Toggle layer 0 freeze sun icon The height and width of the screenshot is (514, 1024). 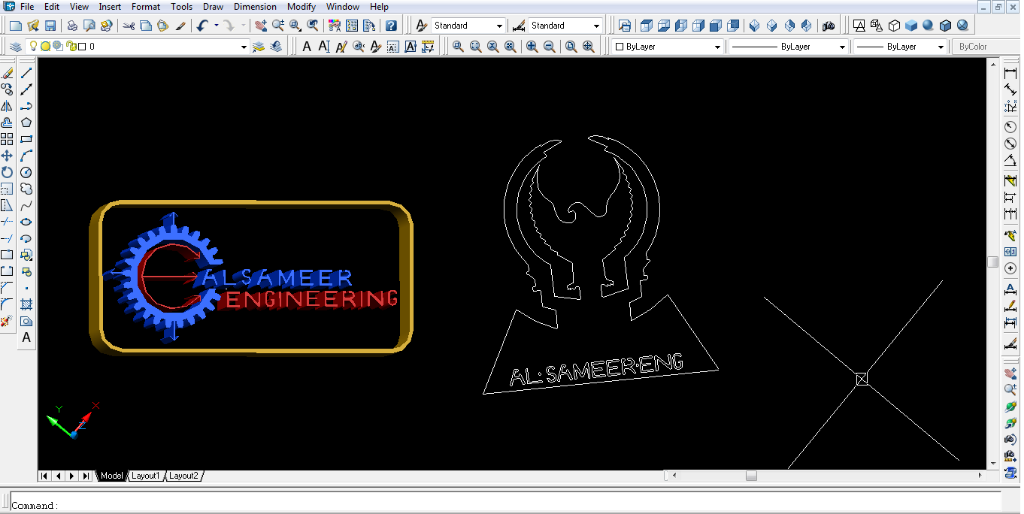45,46
